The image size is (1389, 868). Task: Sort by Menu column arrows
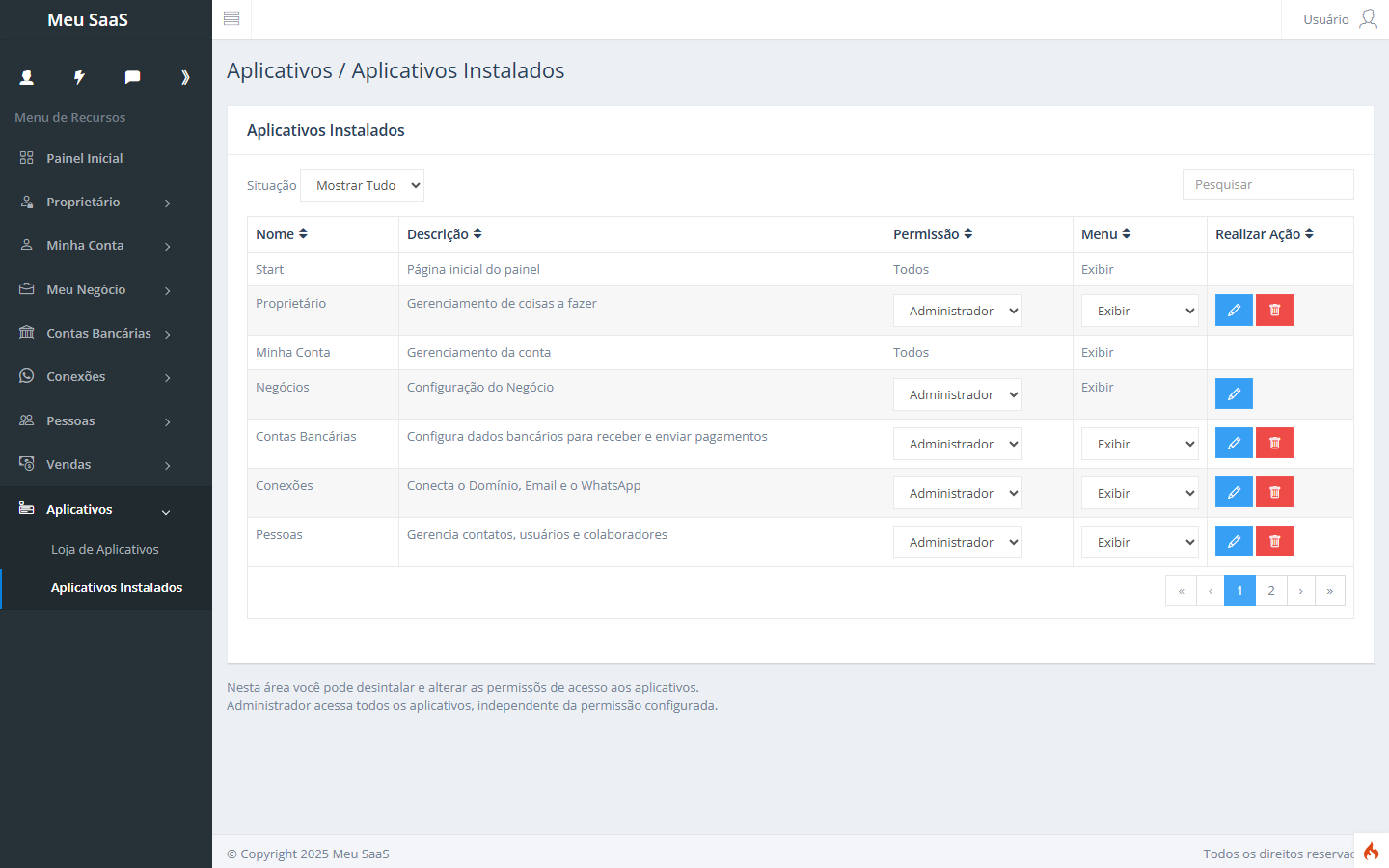(x=1127, y=233)
